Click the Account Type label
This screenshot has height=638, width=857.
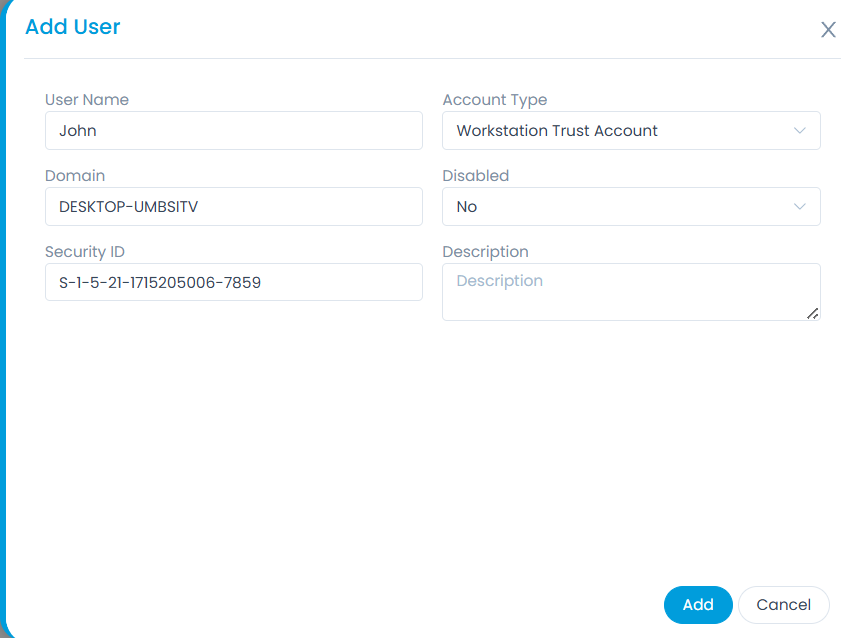tap(495, 99)
